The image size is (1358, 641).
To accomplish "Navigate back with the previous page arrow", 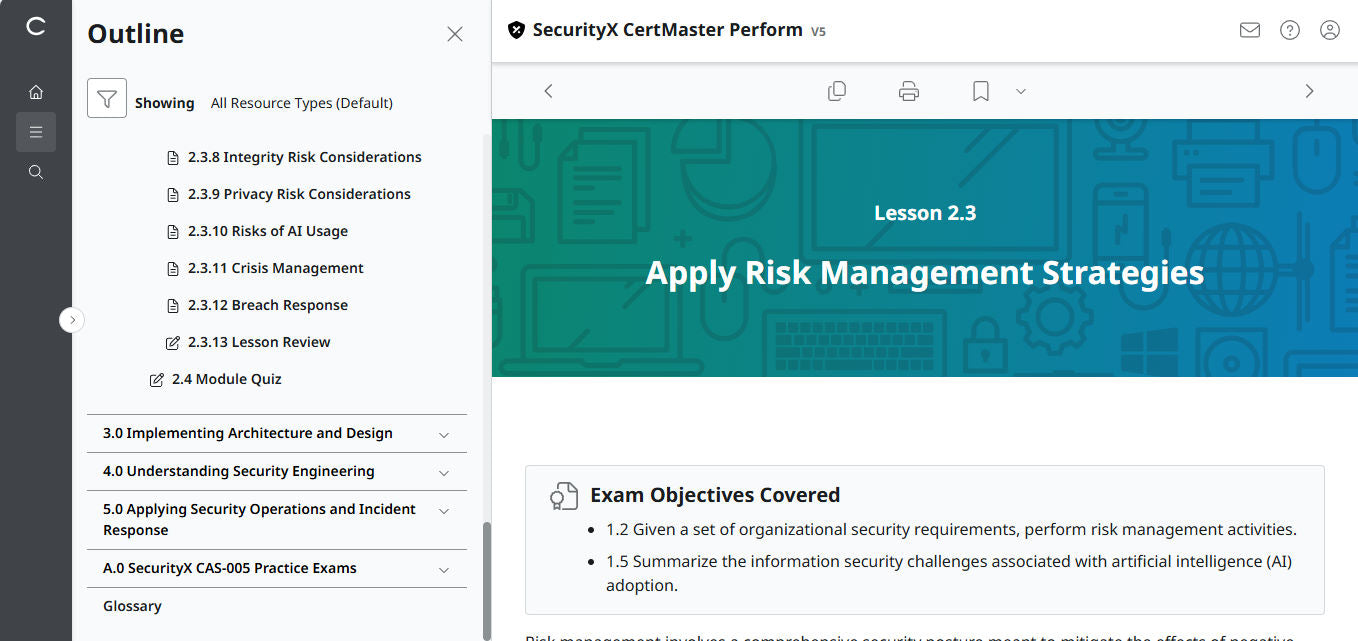I will [548, 90].
